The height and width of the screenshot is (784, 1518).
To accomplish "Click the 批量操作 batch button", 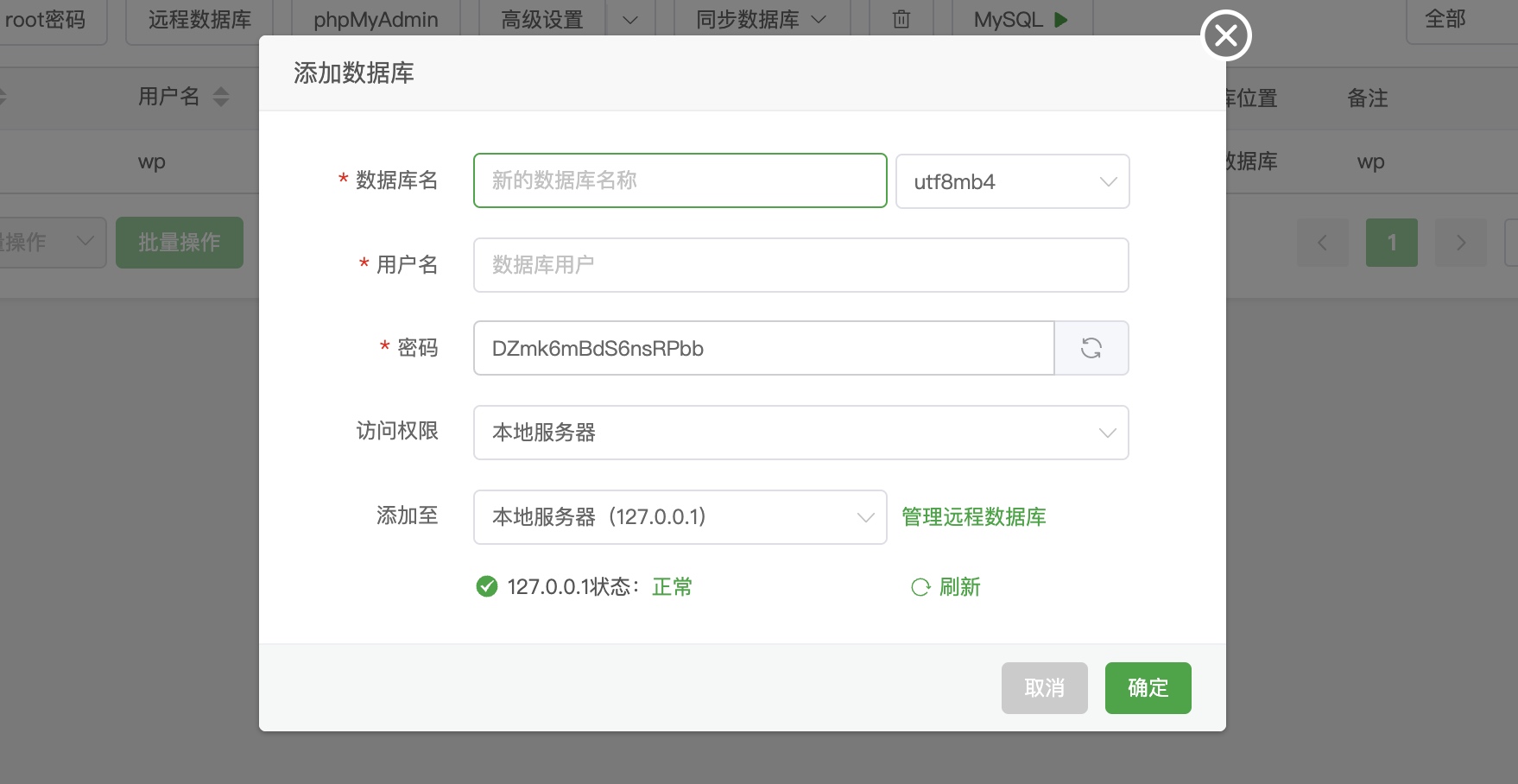I will 180,243.
